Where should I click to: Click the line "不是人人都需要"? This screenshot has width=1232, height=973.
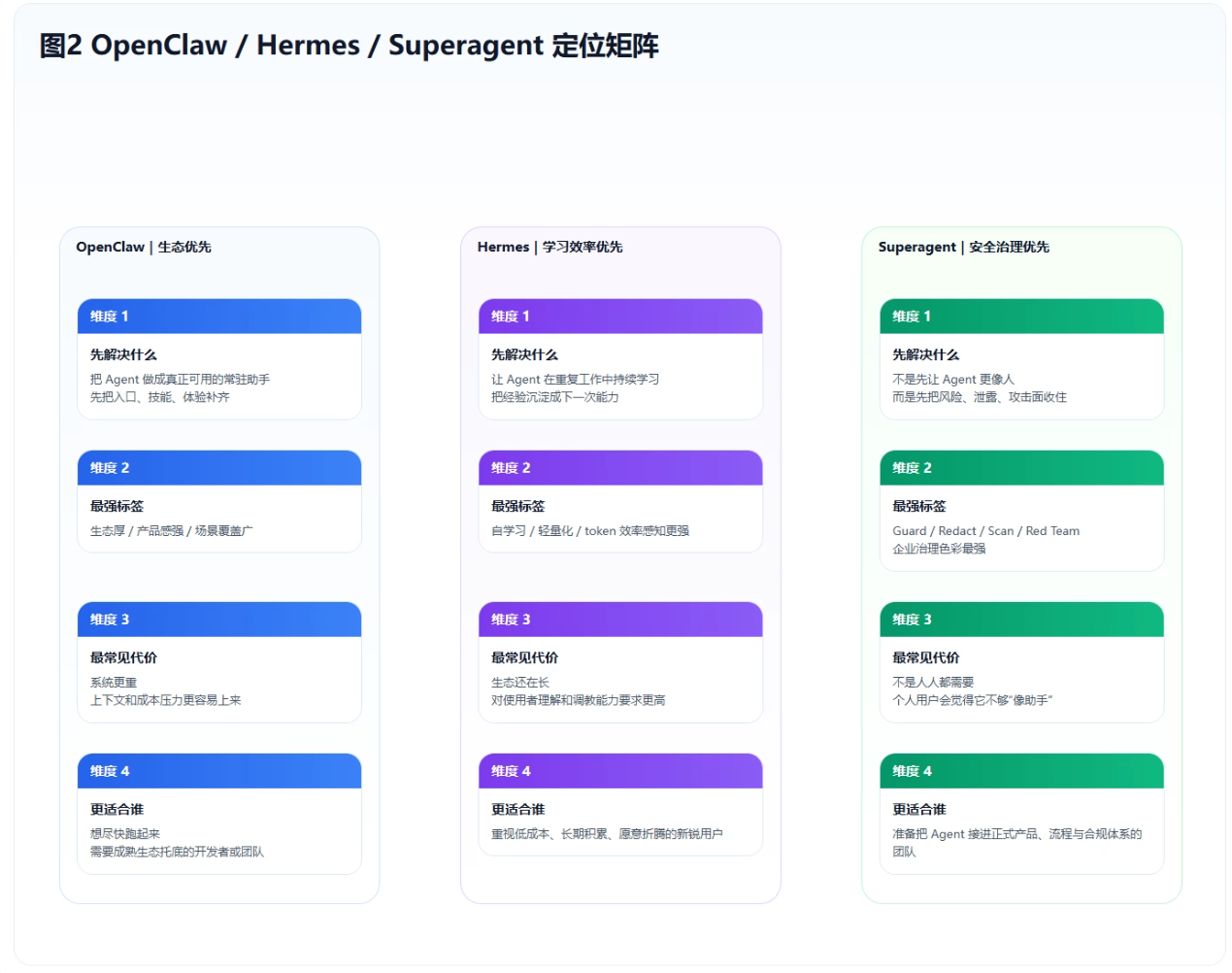coord(933,683)
